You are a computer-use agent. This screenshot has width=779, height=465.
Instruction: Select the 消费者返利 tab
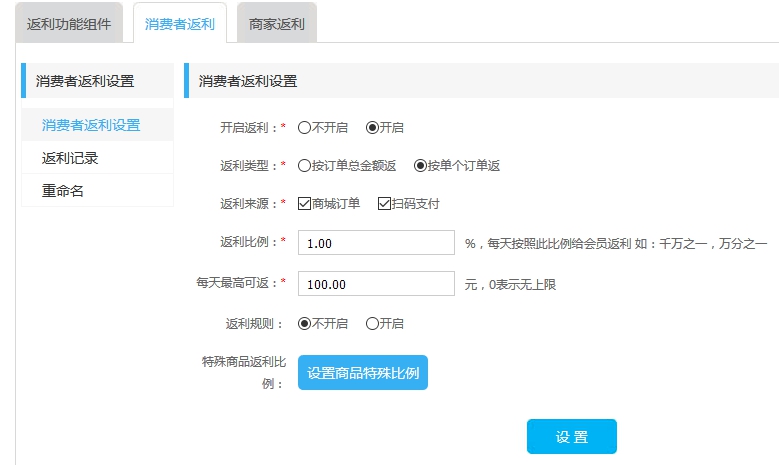pos(179,23)
